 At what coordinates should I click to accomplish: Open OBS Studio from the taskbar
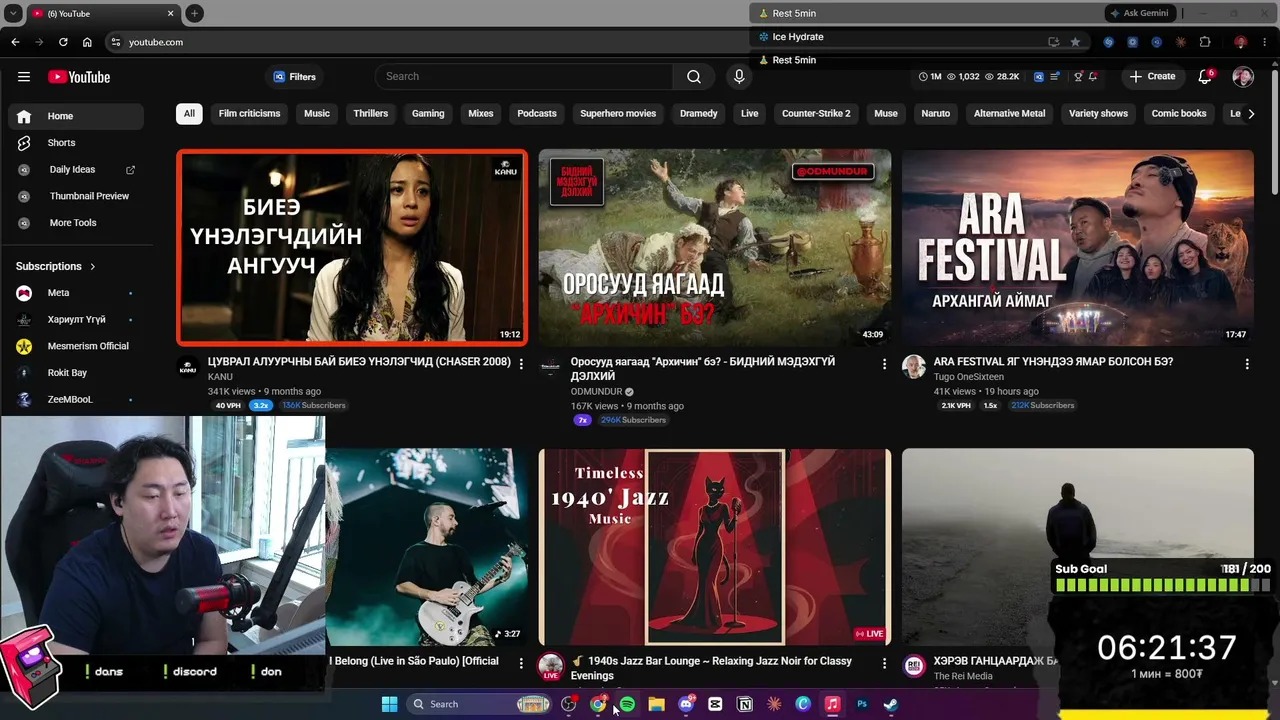pyautogui.click(x=568, y=704)
